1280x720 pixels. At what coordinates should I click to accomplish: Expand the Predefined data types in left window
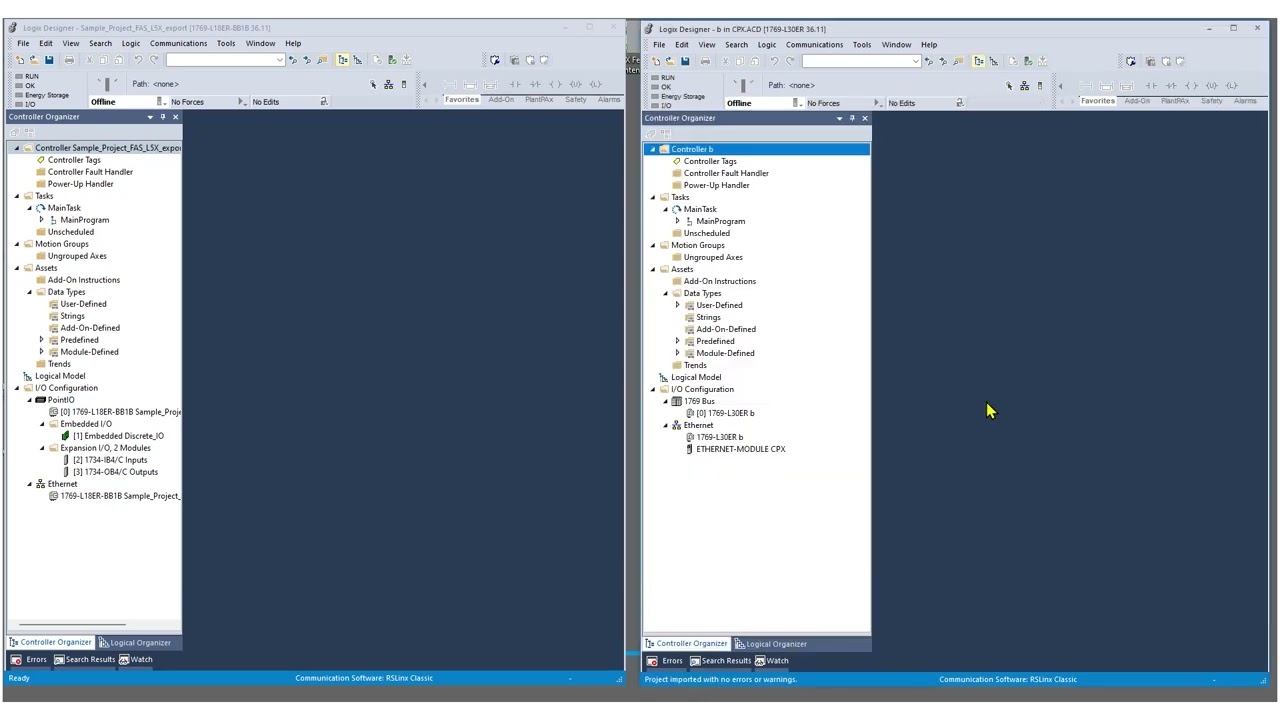tap(41, 340)
